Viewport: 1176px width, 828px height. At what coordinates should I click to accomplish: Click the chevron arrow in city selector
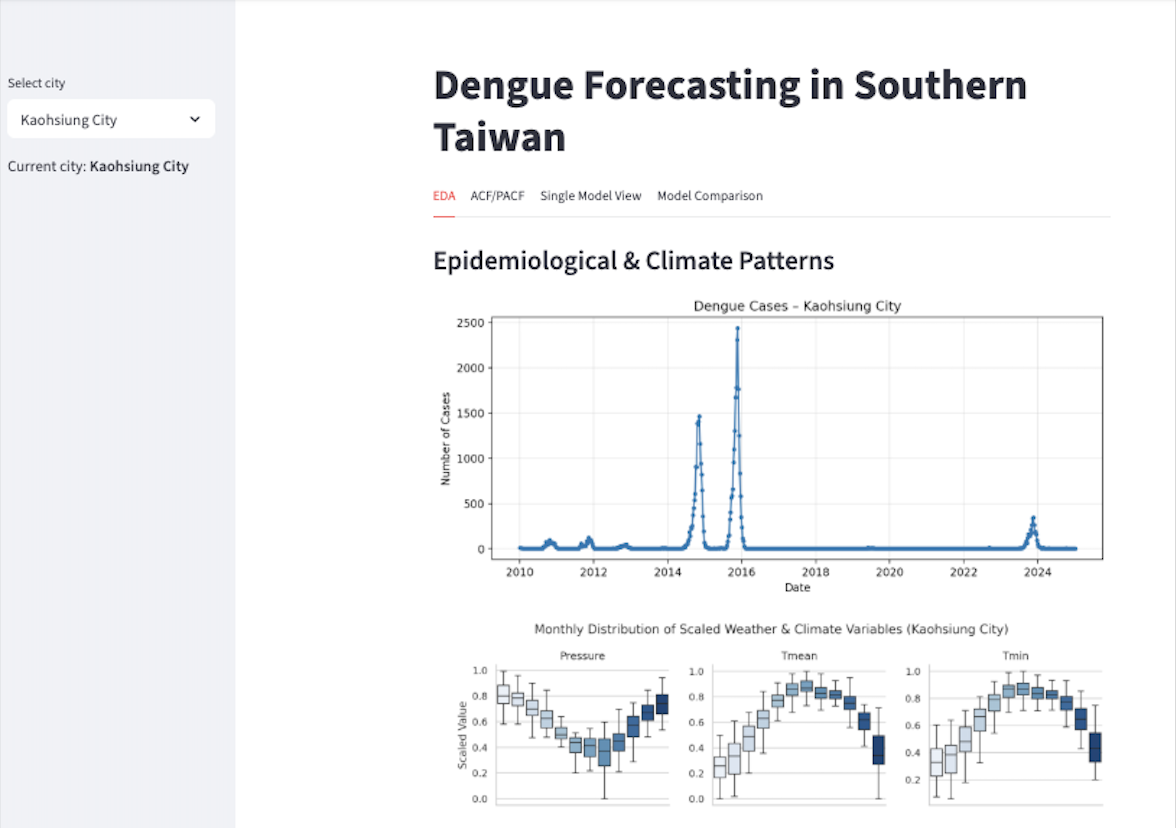tap(195, 119)
